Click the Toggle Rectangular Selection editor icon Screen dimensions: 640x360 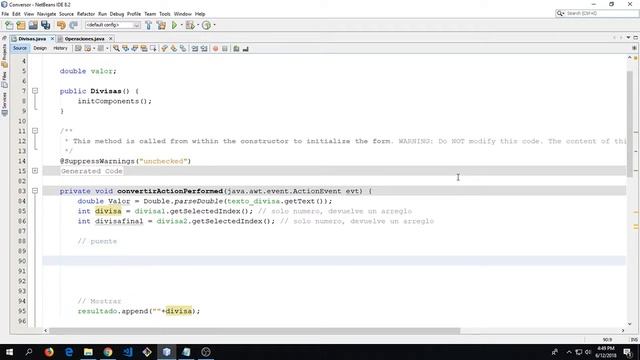click(x=153, y=49)
